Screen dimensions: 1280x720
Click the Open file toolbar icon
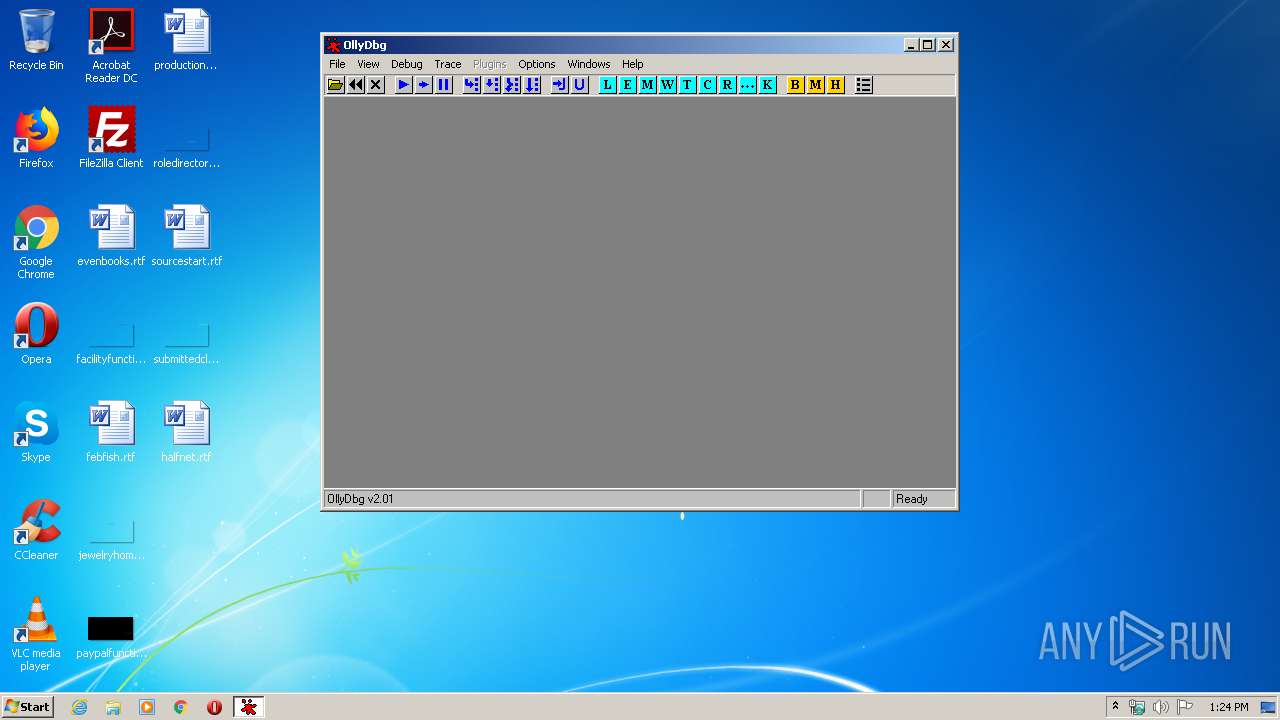pyautogui.click(x=336, y=85)
